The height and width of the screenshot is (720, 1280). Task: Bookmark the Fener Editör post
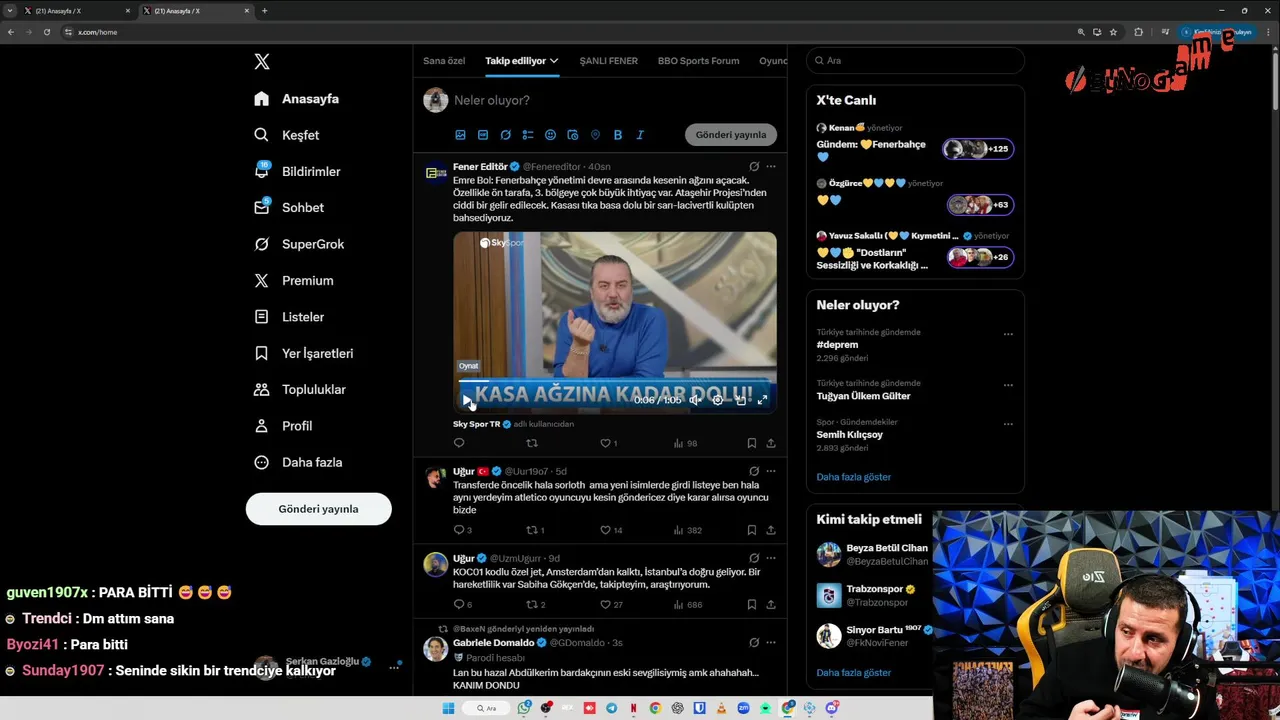(x=751, y=443)
